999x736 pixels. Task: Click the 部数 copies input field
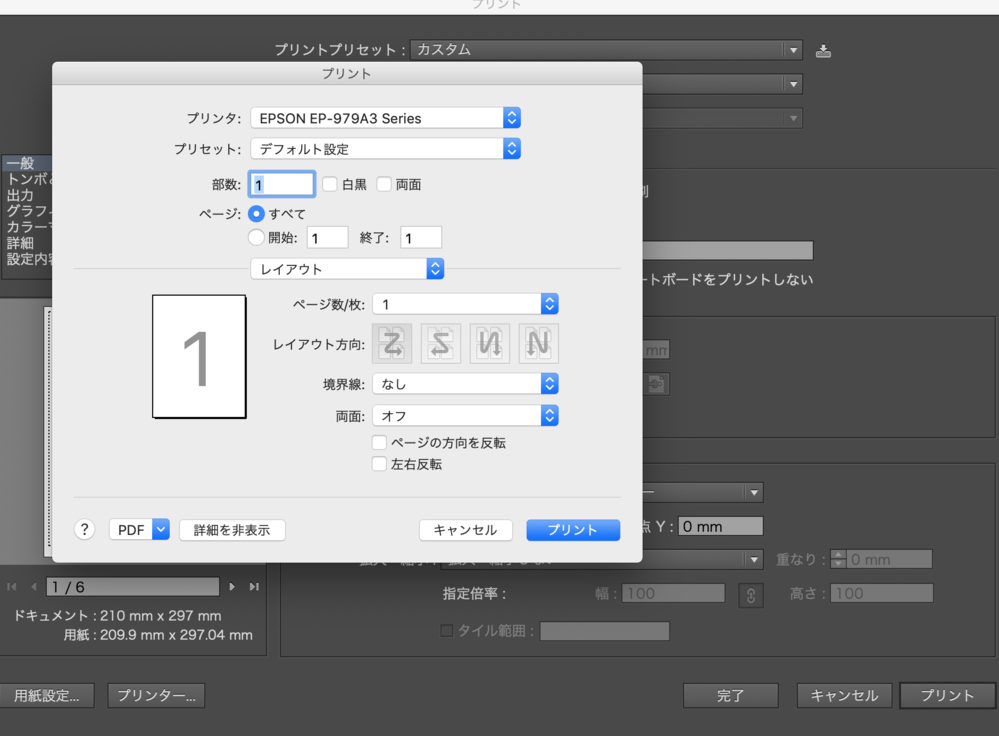[282, 184]
